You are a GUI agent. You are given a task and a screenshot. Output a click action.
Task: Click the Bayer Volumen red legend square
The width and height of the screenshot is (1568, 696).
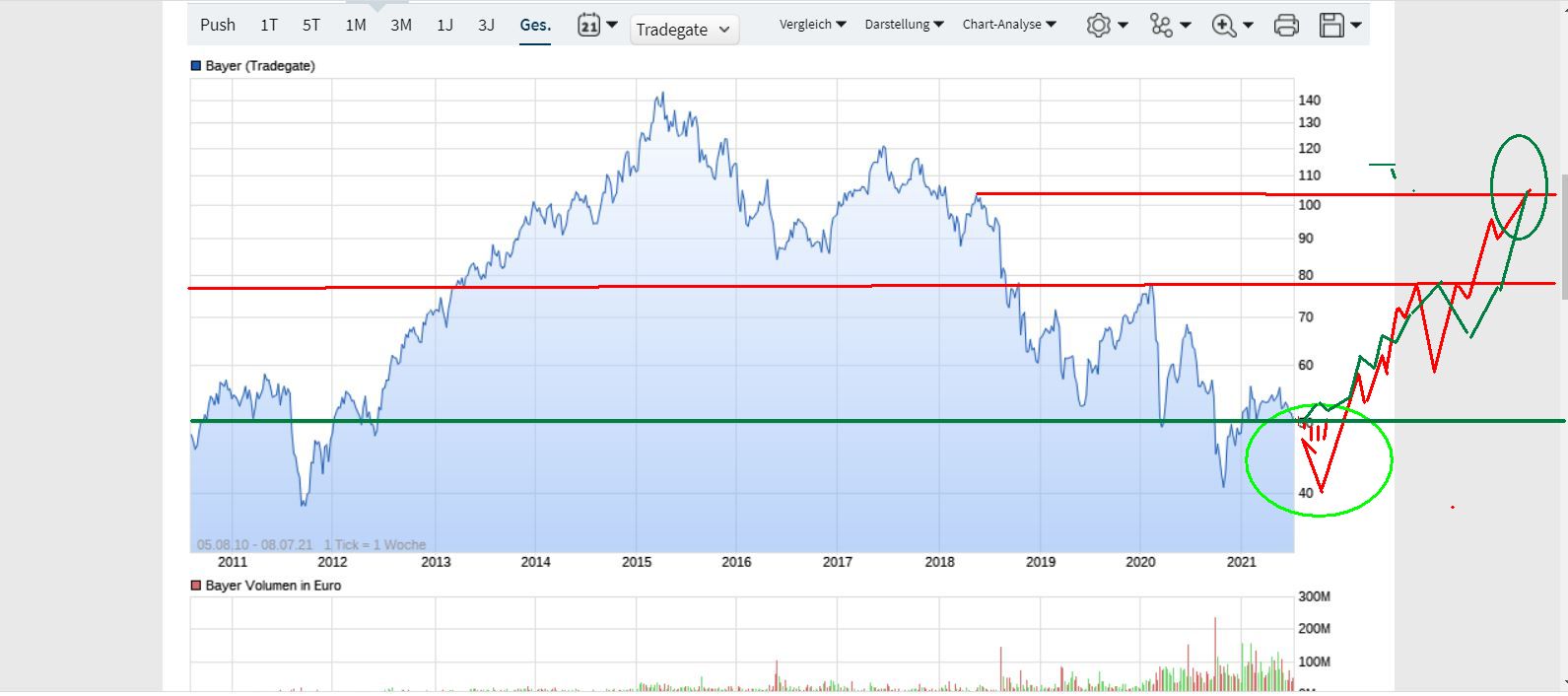click(x=195, y=586)
